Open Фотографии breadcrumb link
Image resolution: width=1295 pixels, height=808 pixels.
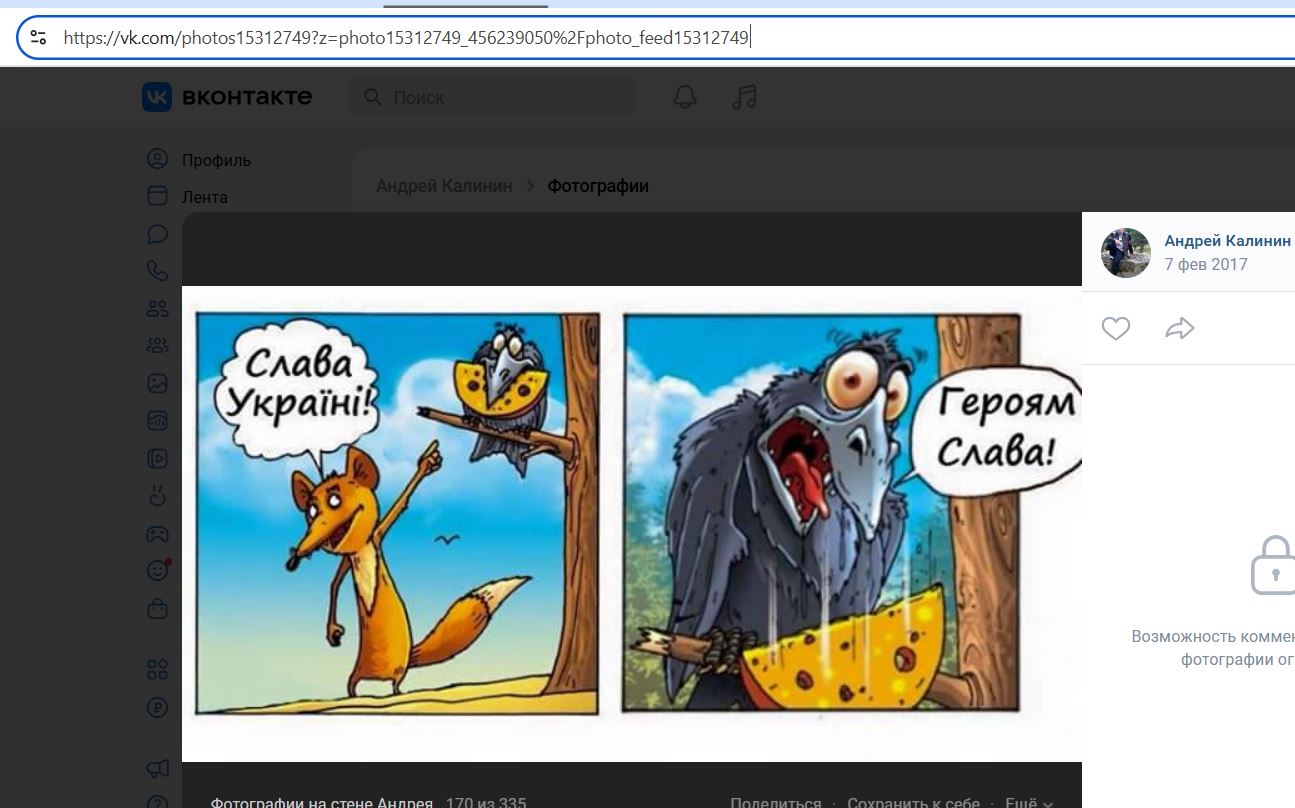(598, 186)
